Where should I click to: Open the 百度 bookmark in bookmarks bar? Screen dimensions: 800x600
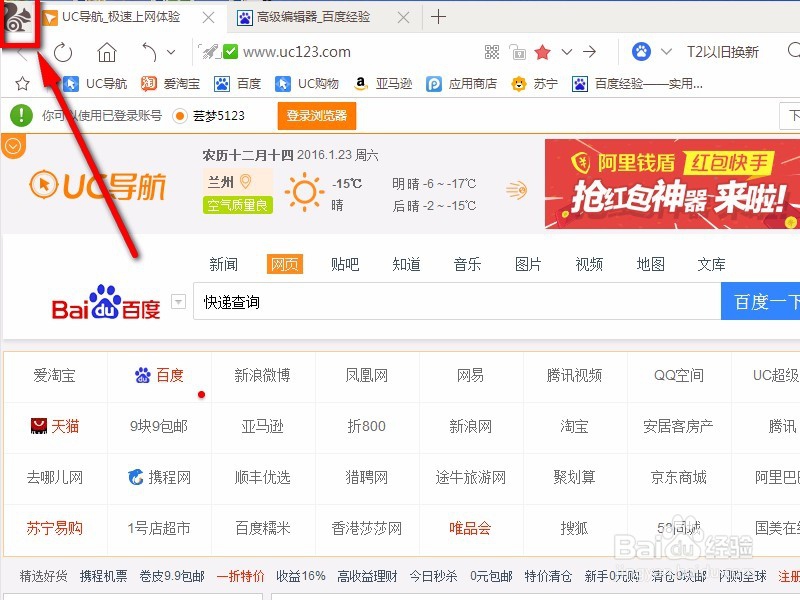point(237,84)
